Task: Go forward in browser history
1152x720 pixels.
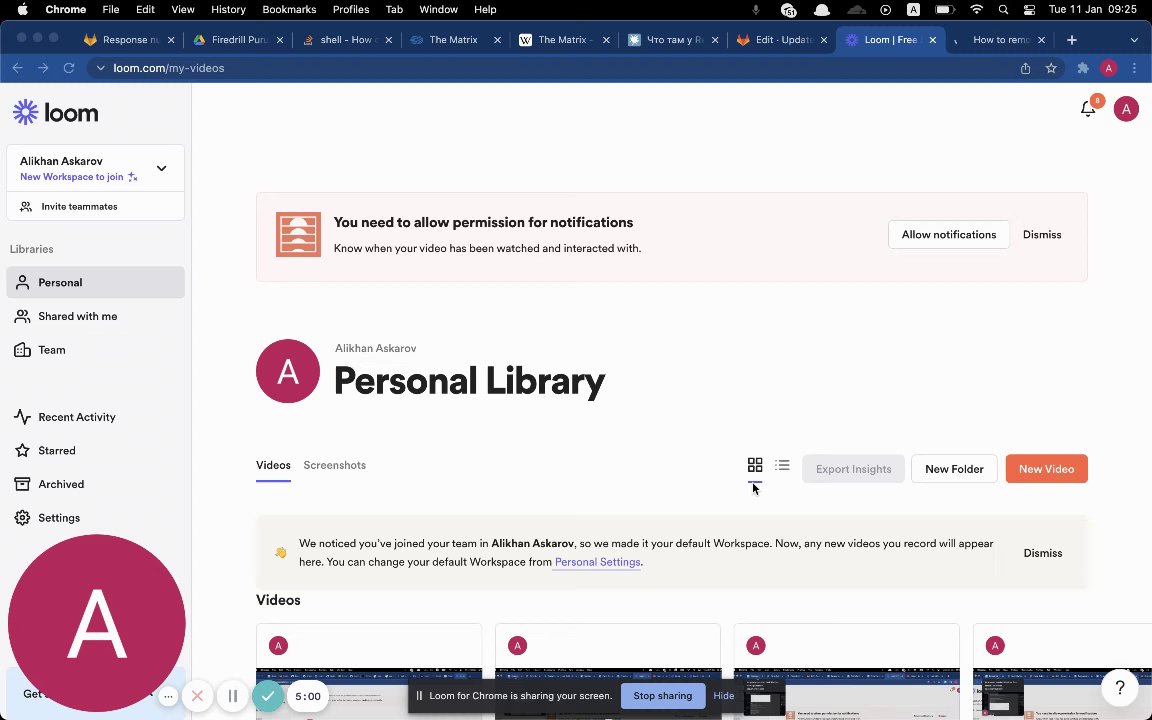Action: click(x=43, y=68)
